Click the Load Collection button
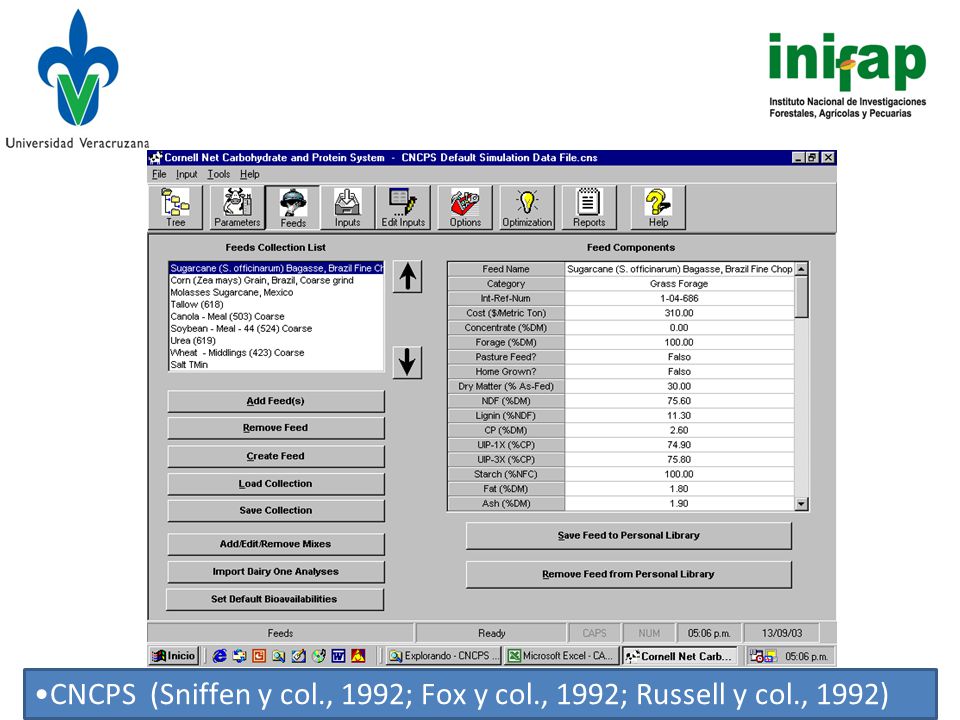Screen dimensions: 960x720 [x=276, y=484]
